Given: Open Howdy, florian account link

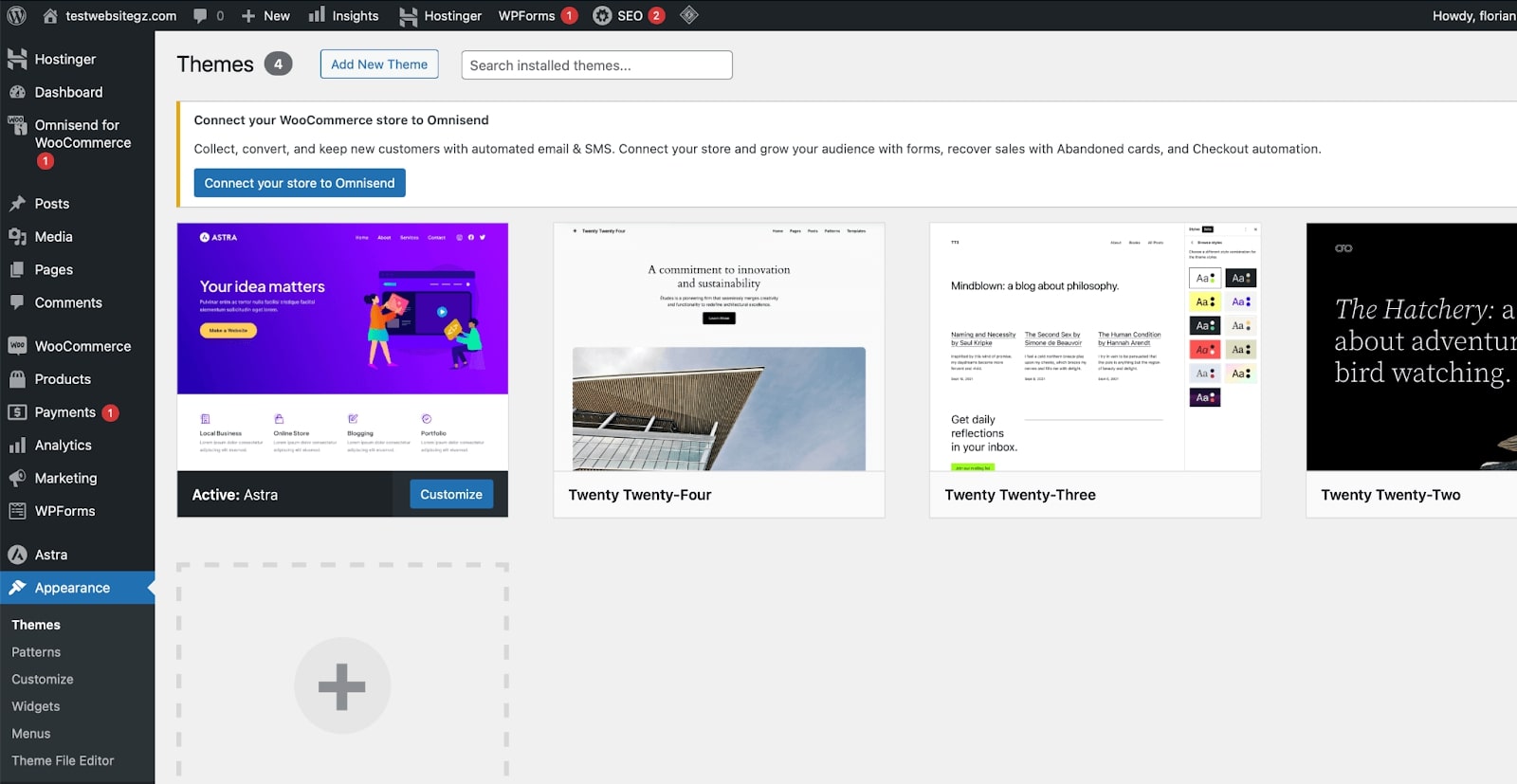Looking at the screenshot, I should point(1474,15).
